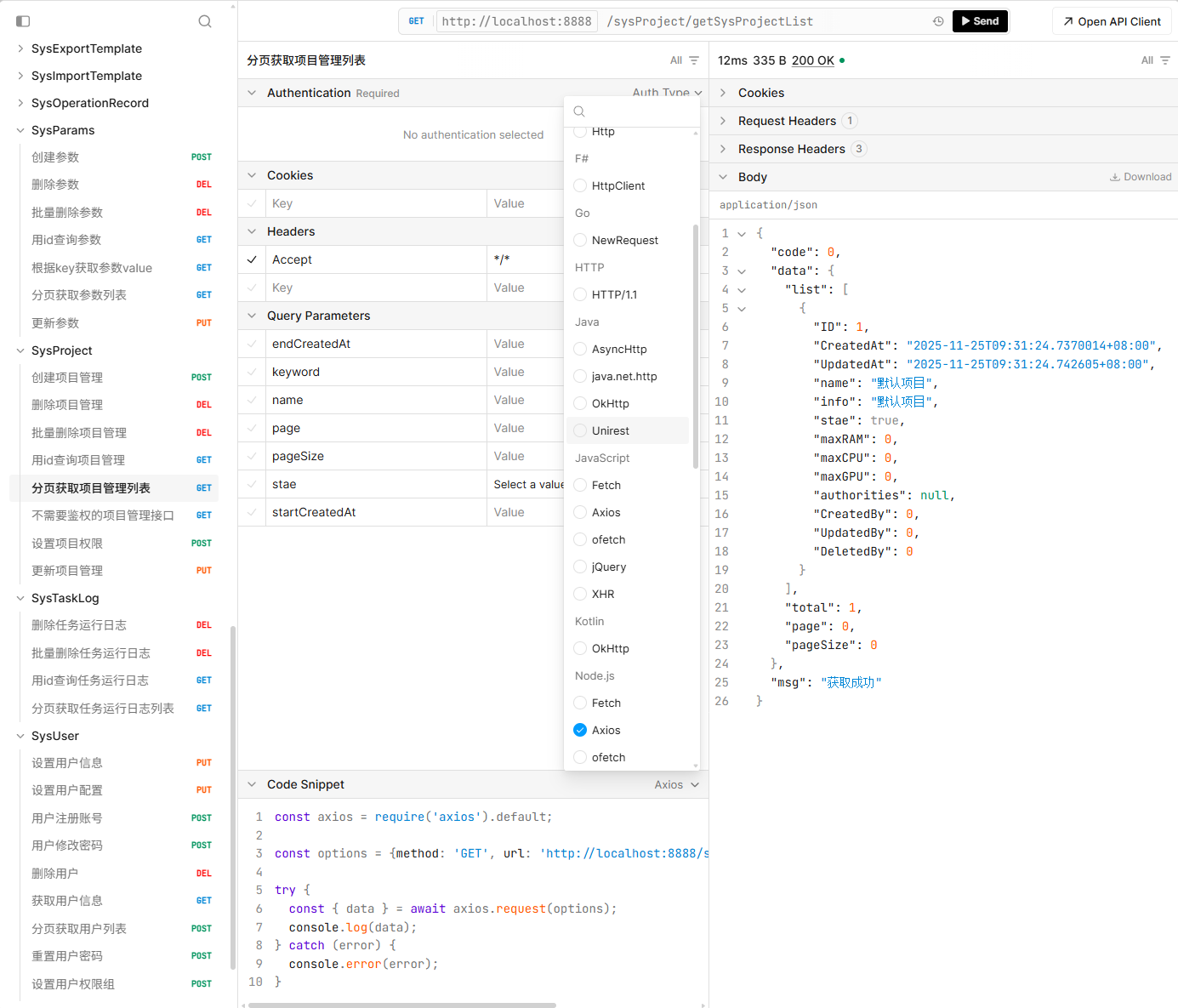Click the request section filter icon

[x=694, y=60]
